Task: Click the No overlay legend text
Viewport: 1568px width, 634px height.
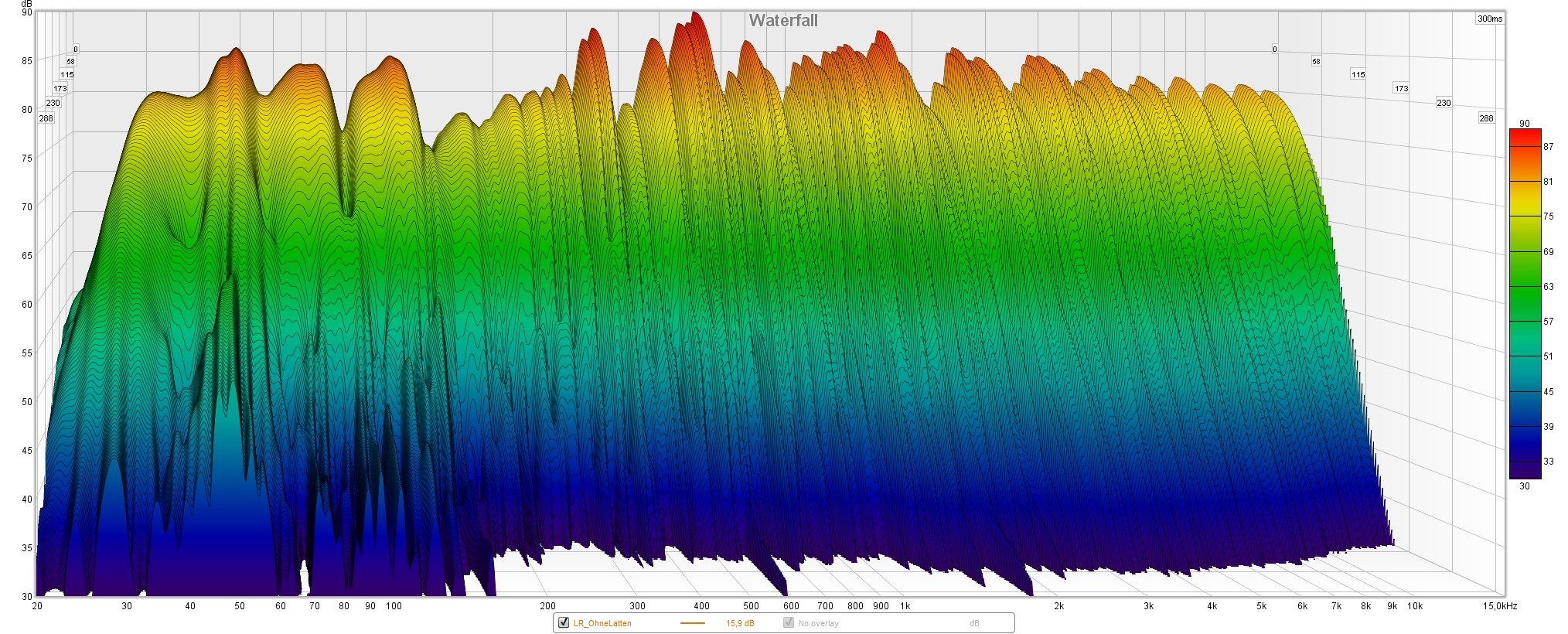Action: point(818,623)
